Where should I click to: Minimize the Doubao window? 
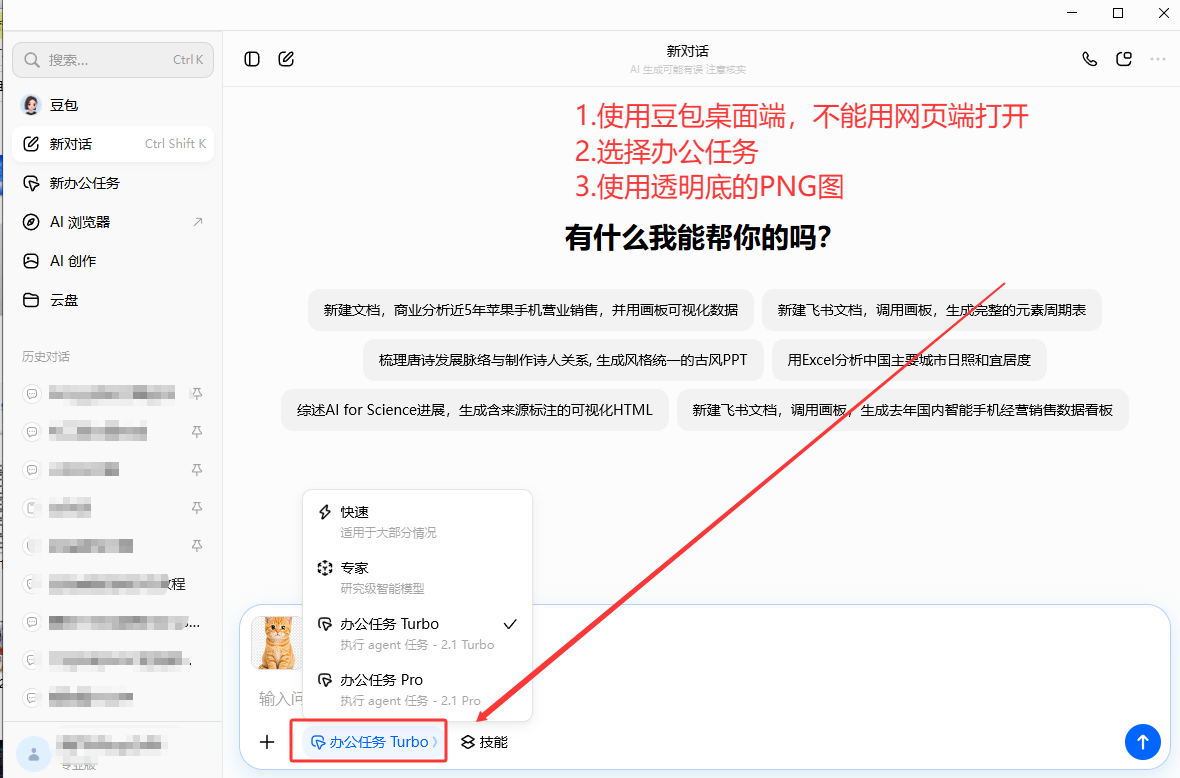(1072, 14)
